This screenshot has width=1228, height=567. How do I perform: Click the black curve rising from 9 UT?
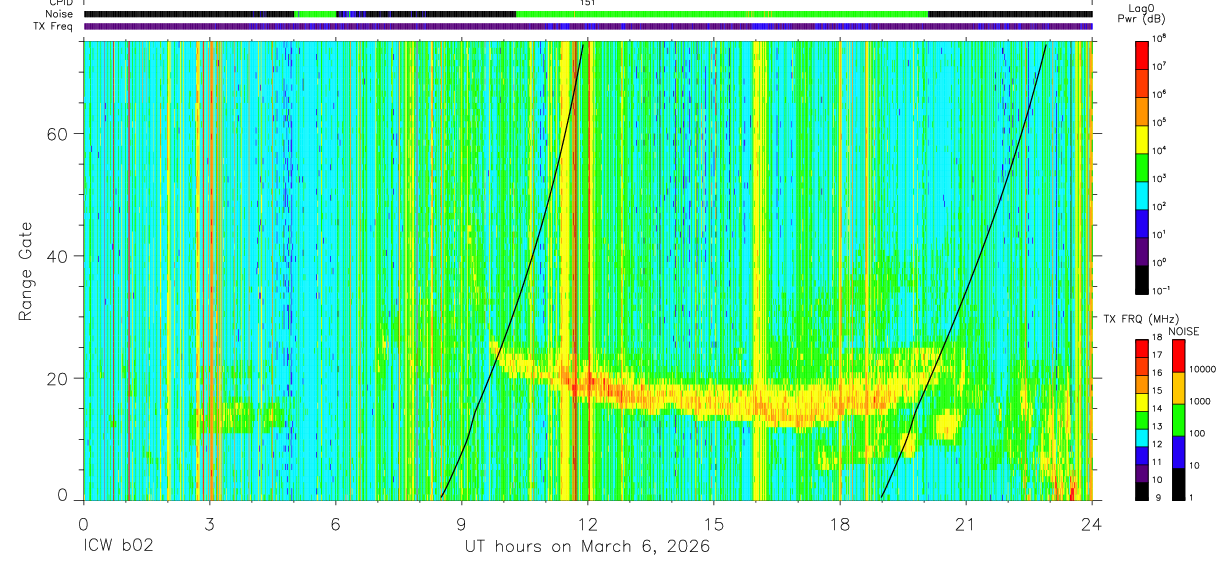point(528,270)
